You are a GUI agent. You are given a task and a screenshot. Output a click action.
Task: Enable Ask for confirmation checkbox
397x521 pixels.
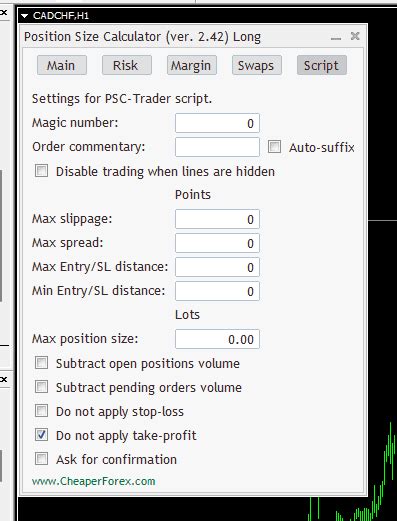coord(42,459)
